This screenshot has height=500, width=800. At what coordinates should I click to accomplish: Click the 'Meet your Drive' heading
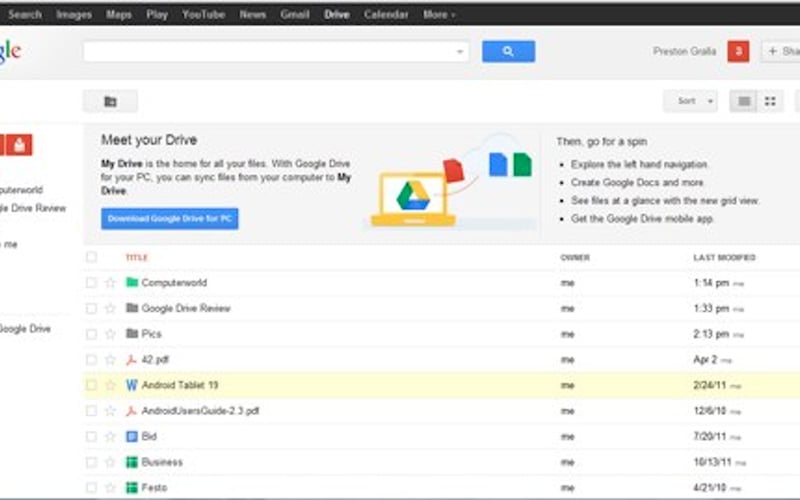pyautogui.click(x=149, y=140)
